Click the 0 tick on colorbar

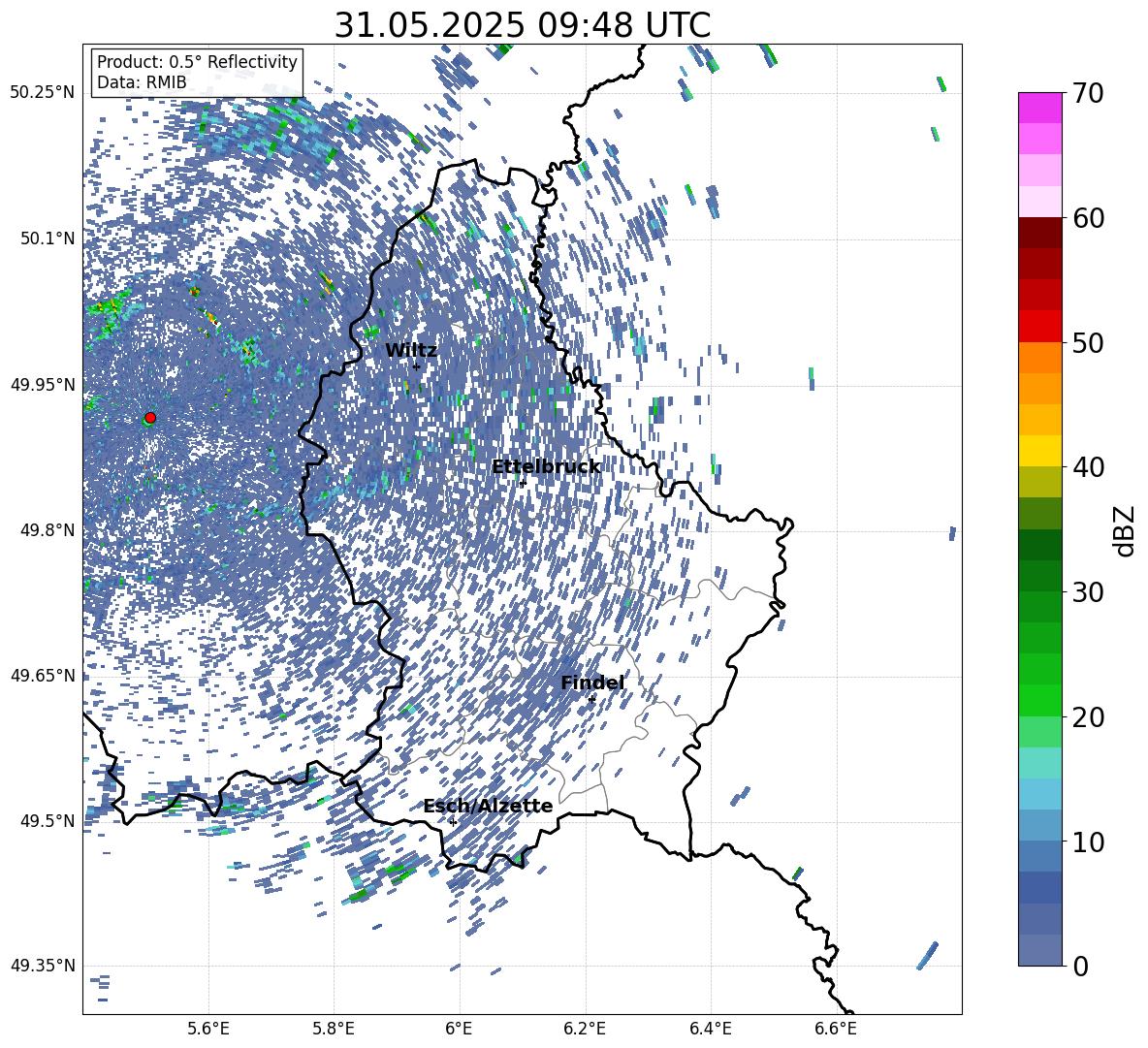[x=1079, y=966]
